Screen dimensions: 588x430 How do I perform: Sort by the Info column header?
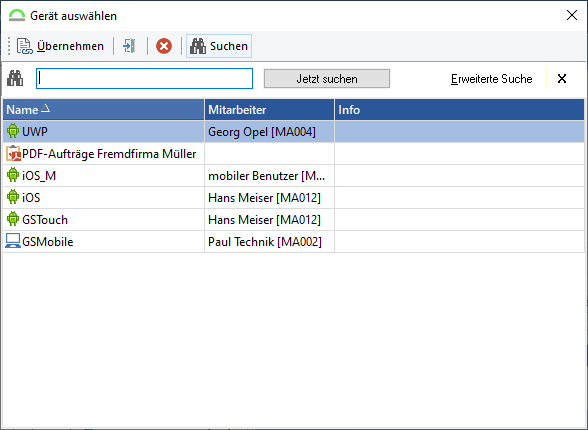459,110
